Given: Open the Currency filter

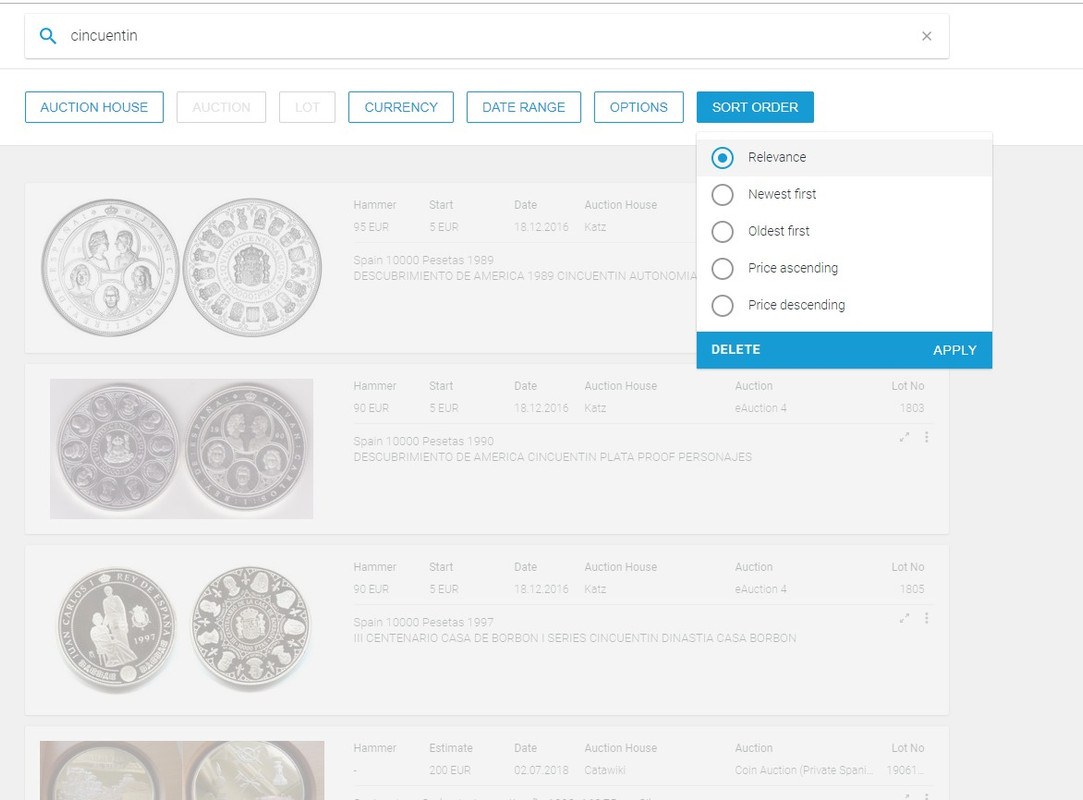Looking at the screenshot, I should pyautogui.click(x=401, y=107).
